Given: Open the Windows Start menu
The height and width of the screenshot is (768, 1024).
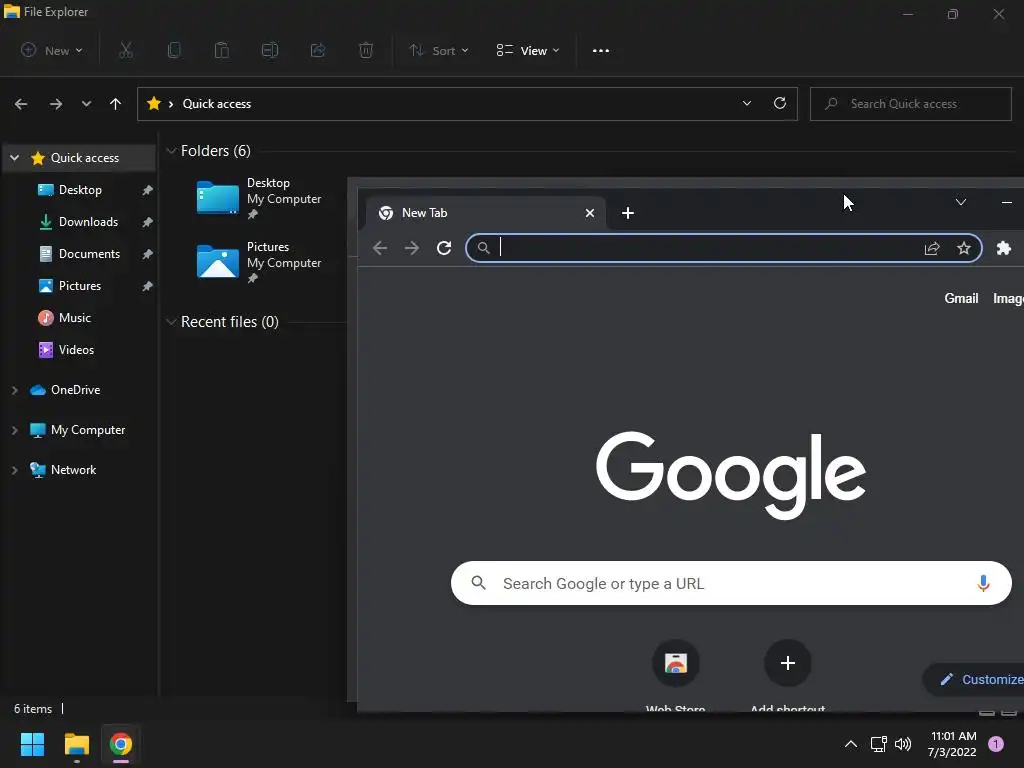Looking at the screenshot, I should pos(32,744).
